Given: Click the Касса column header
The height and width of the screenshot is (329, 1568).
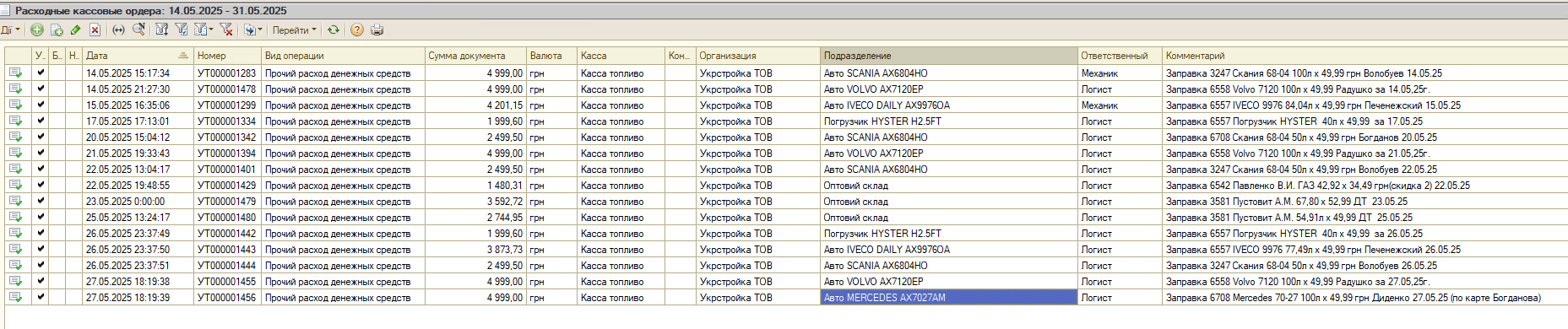Looking at the screenshot, I should point(621,56).
